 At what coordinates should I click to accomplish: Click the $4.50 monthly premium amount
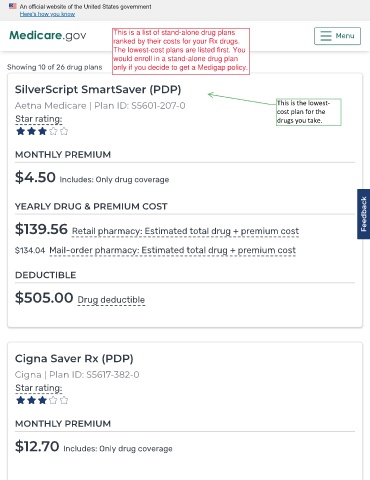[35, 177]
